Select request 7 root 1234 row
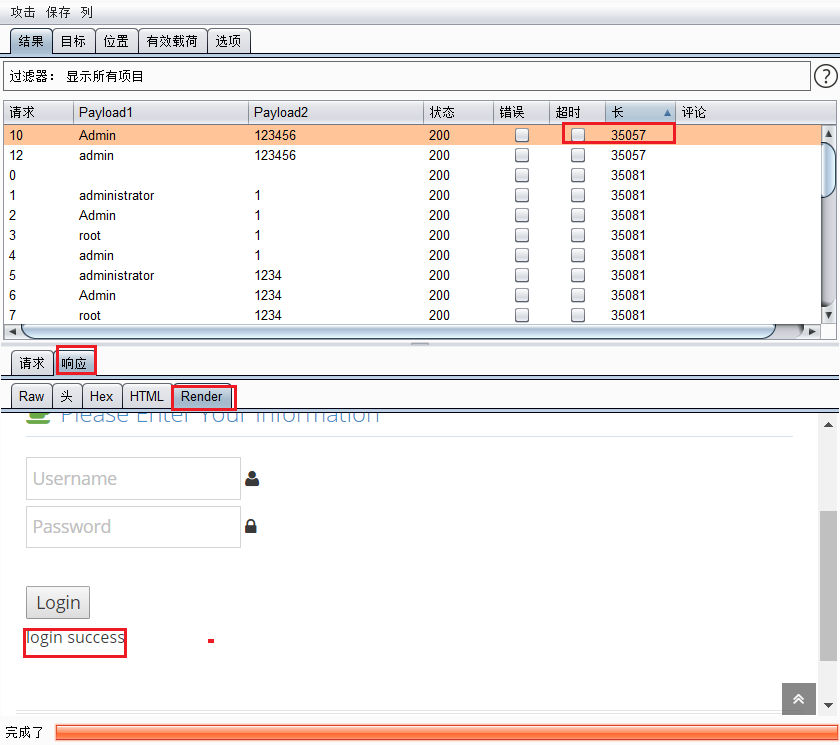Image resolution: width=840 pixels, height=745 pixels. coord(412,315)
